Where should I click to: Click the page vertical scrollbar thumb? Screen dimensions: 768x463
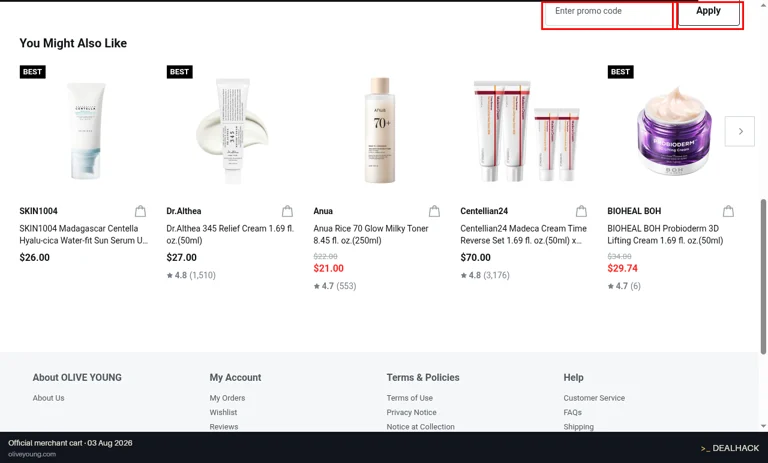pos(763,276)
